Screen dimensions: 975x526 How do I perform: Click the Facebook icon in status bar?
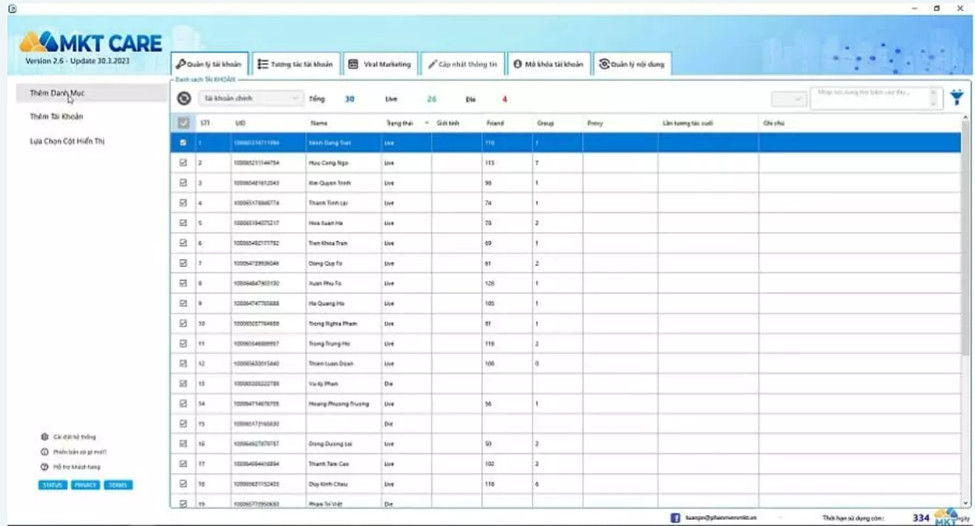(x=675, y=517)
